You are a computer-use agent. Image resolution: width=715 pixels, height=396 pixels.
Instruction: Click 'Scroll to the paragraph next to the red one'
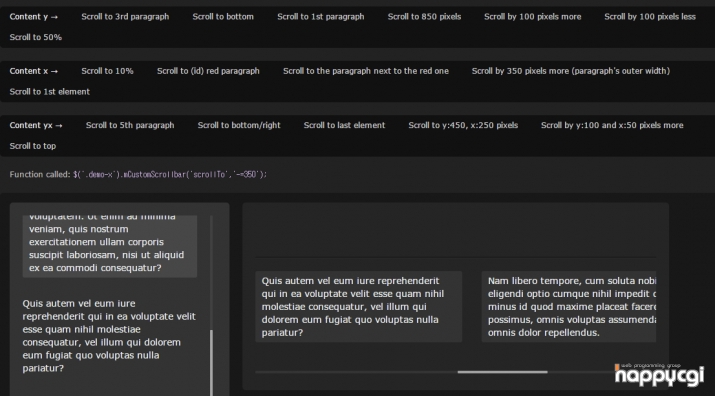(x=366, y=71)
